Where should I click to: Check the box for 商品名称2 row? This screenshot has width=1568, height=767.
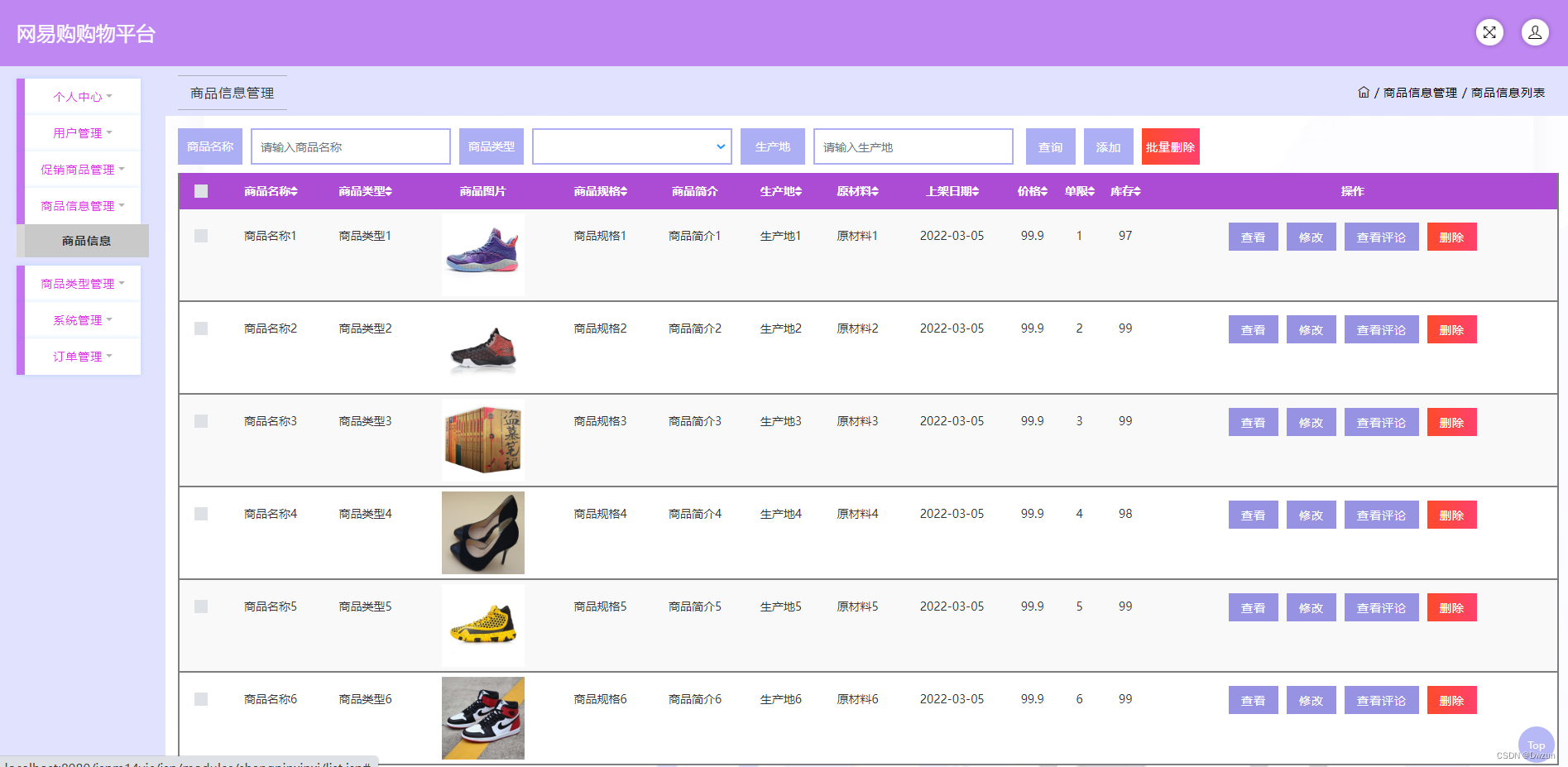tap(201, 328)
